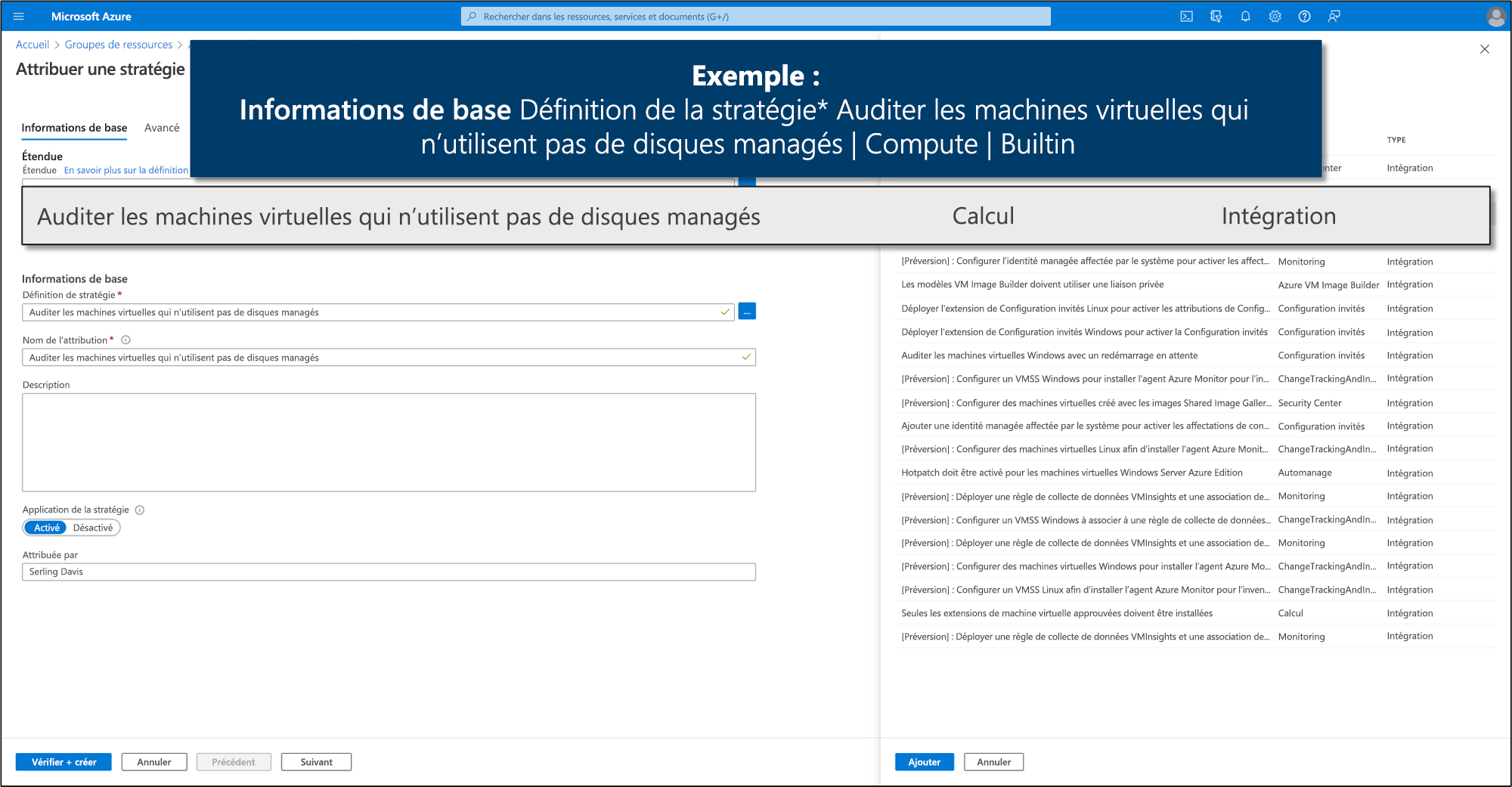Select 'Configurer un VMSS Windows pour installer l'agent' row
Screen dimensions: 1512x787
click(1194, 379)
